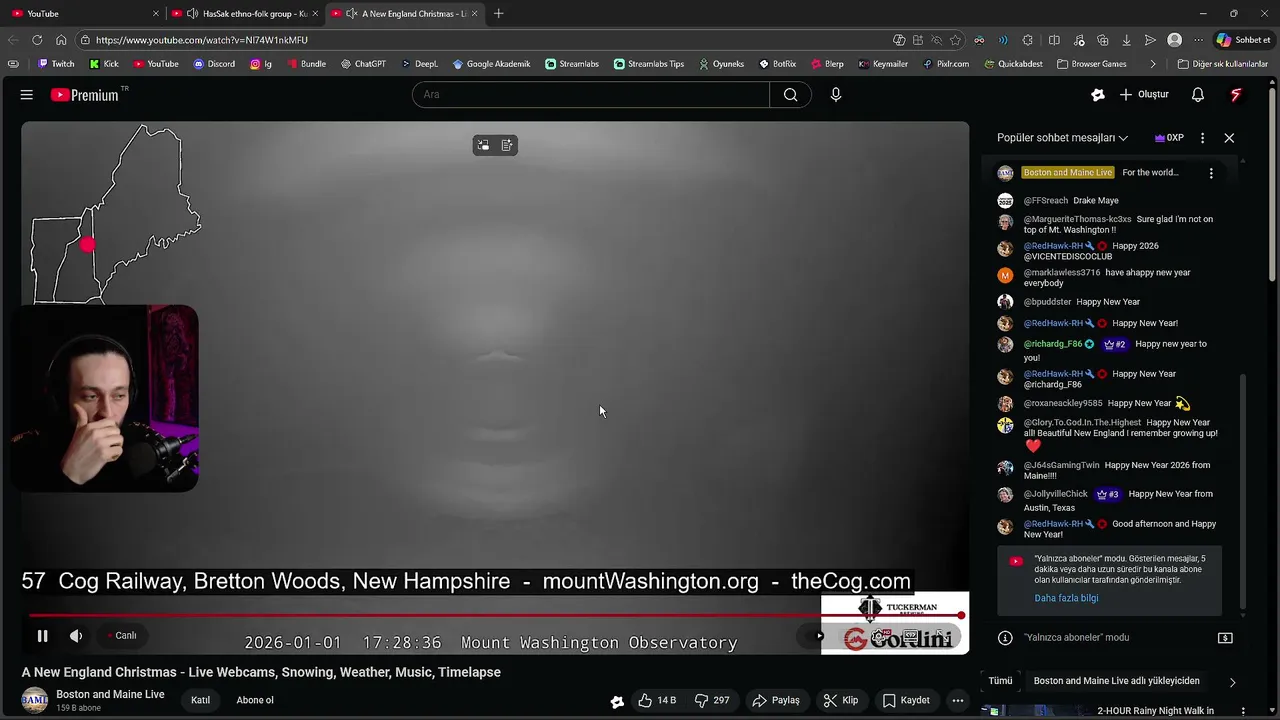Switch to the YouTube browser tab

(85, 14)
